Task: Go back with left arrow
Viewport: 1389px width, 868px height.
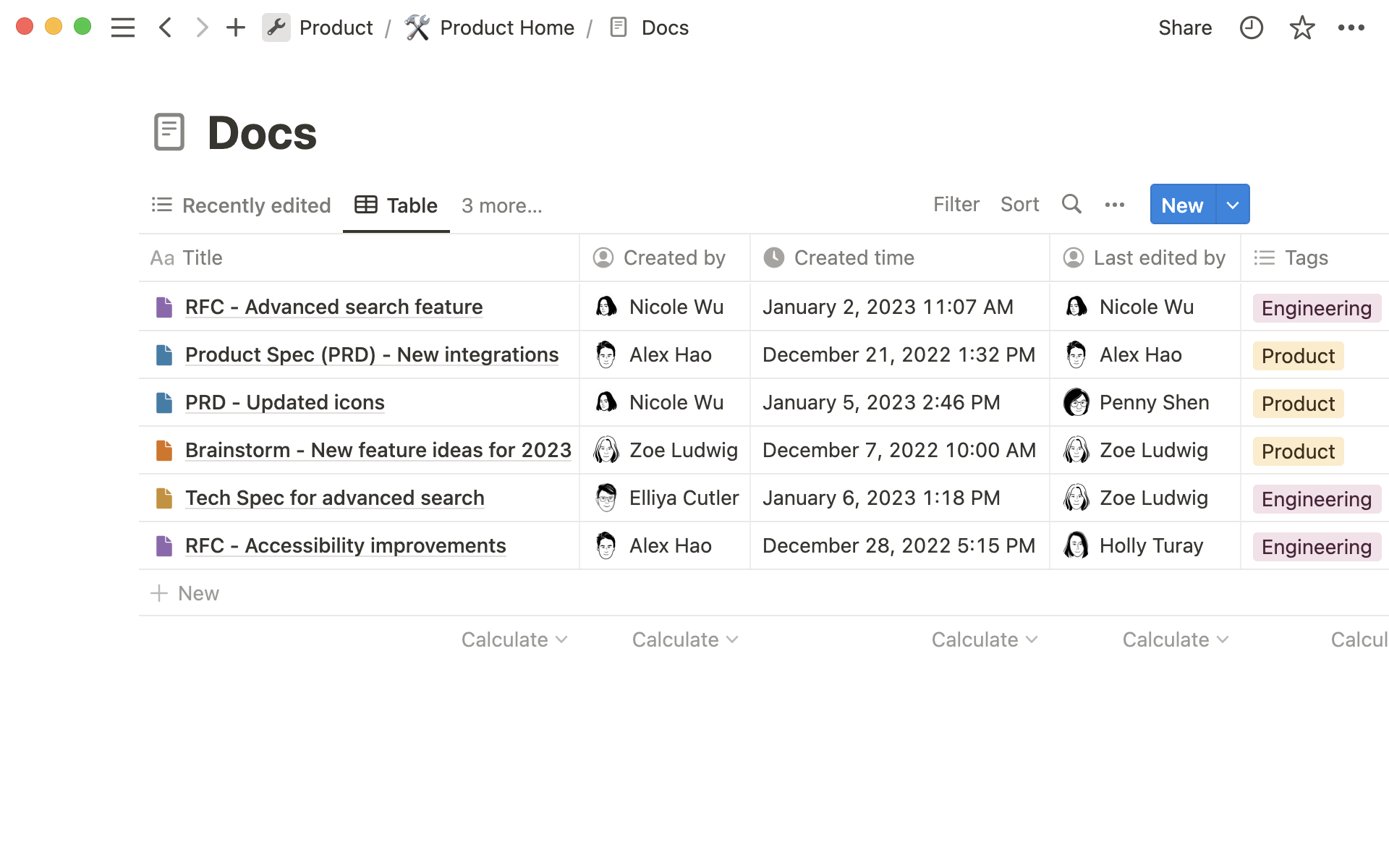Action: [165, 27]
